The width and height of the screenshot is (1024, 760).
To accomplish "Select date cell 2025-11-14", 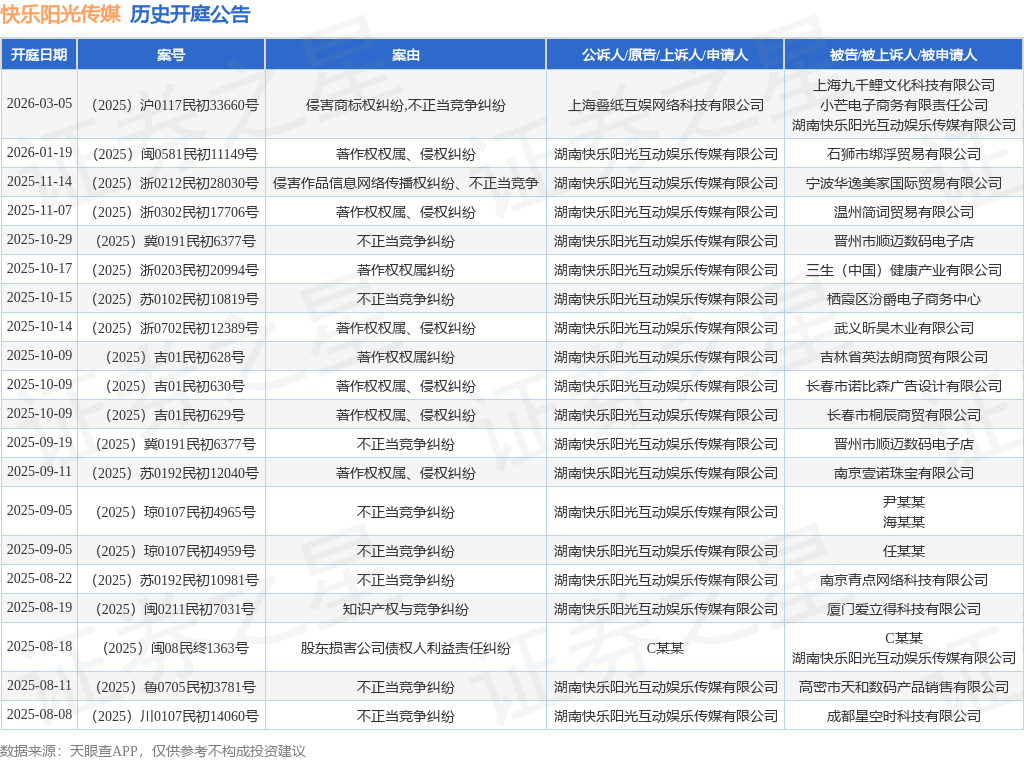I will tap(39, 182).
